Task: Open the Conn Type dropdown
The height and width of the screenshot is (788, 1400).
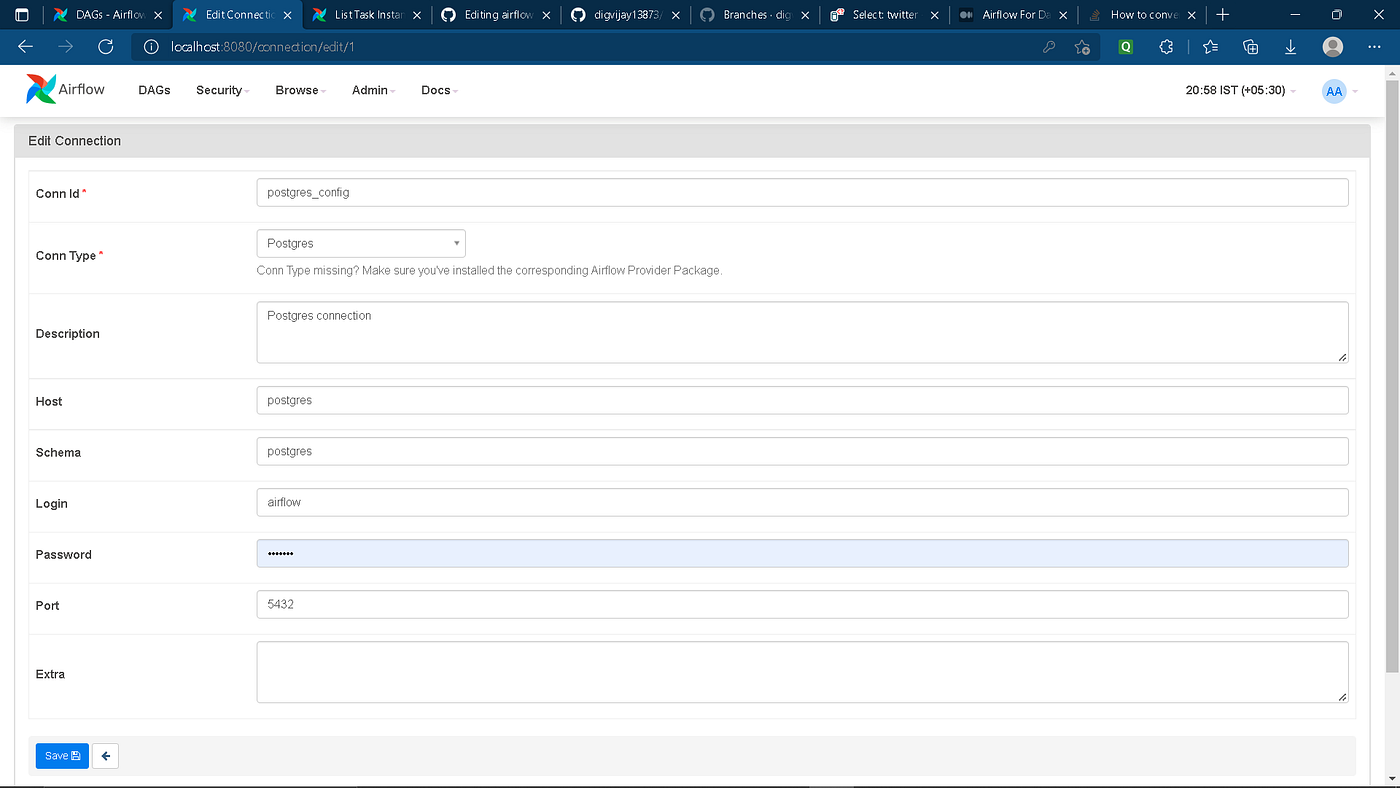Action: point(360,243)
